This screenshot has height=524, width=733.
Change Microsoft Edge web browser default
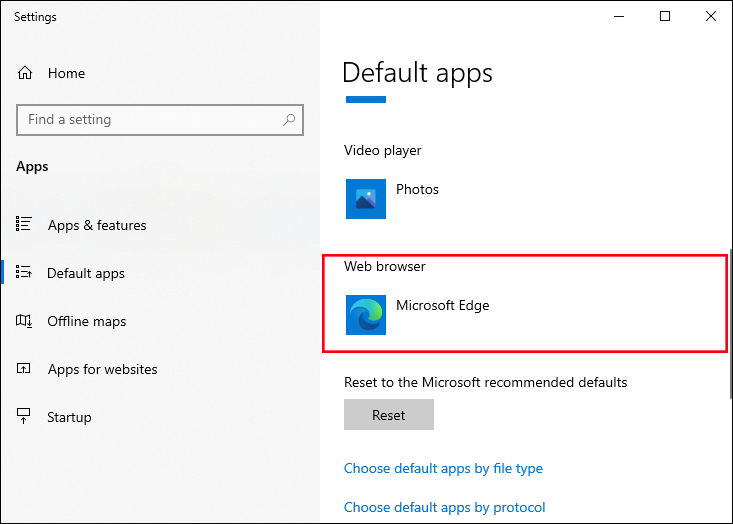coord(442,305)
